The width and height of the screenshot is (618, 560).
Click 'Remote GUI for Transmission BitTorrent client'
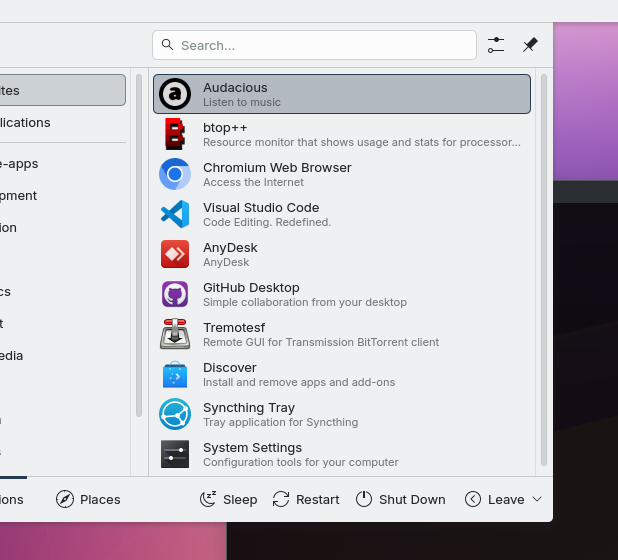pyautogui.click(x=321, y=342)
